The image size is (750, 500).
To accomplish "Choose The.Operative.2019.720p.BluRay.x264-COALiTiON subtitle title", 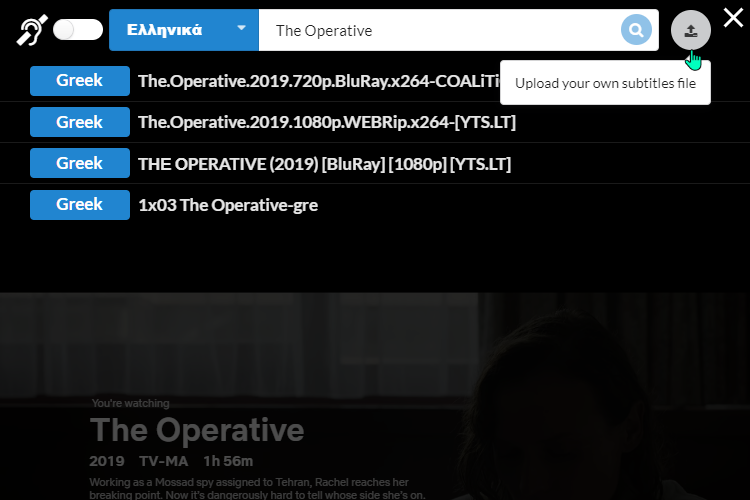I will click(x=319, y=81).
